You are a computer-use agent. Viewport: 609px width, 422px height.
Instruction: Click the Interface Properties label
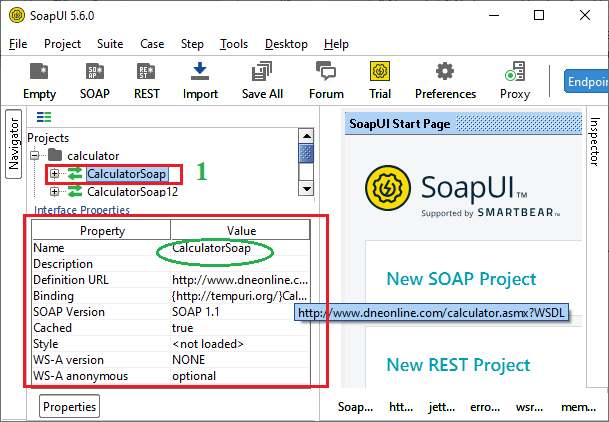pos(82,210)
